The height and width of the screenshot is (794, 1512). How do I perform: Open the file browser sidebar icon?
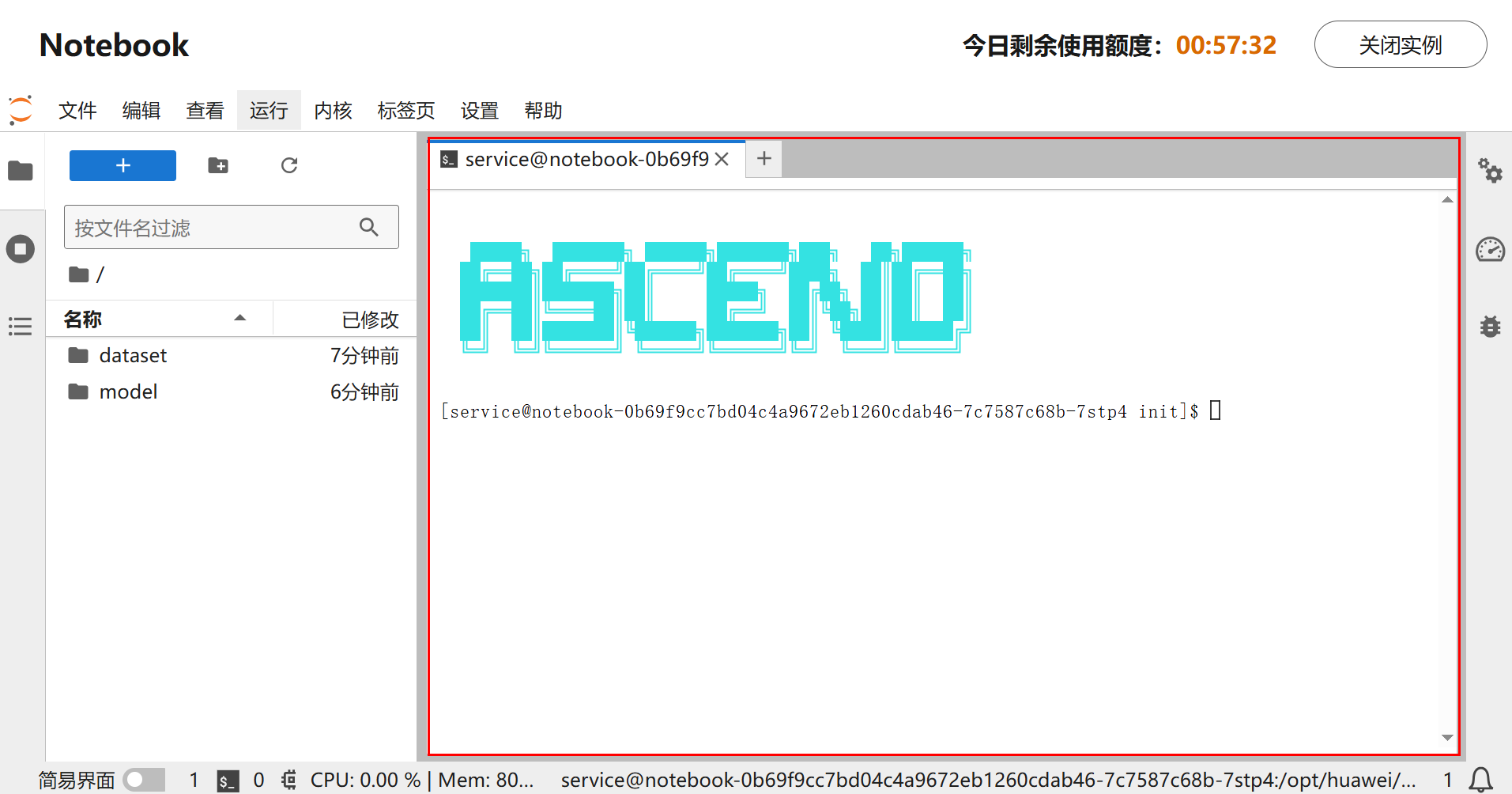[x=21, y=171]
